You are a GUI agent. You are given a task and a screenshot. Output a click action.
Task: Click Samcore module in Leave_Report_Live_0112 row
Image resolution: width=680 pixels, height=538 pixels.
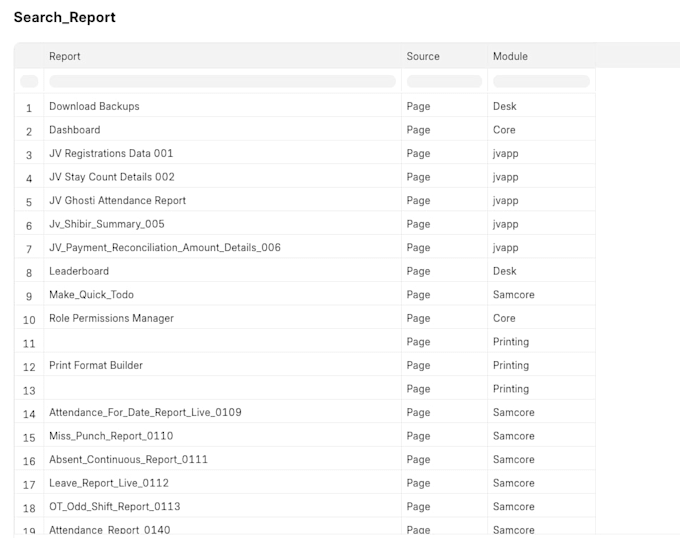[x=513, y=483]
